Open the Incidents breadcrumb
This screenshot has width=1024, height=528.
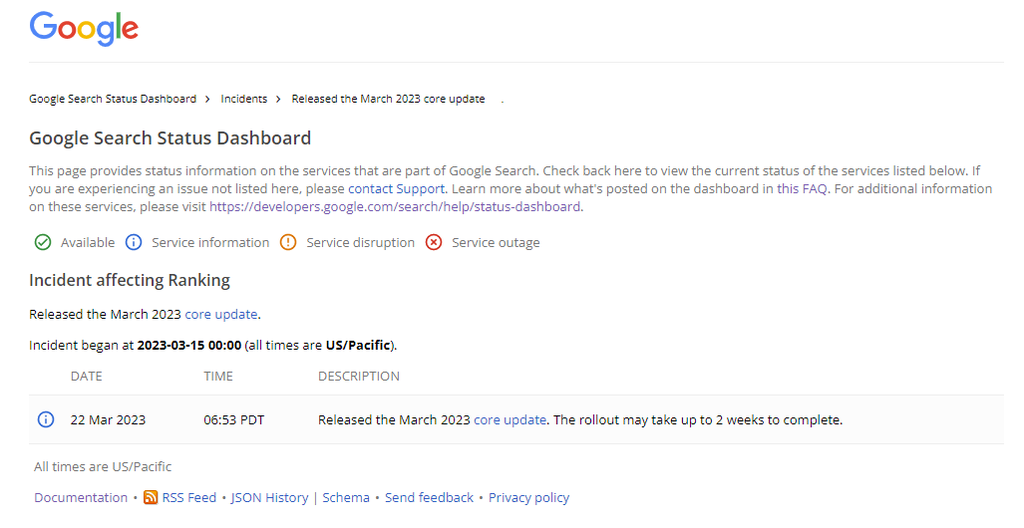tap(244, 99)
